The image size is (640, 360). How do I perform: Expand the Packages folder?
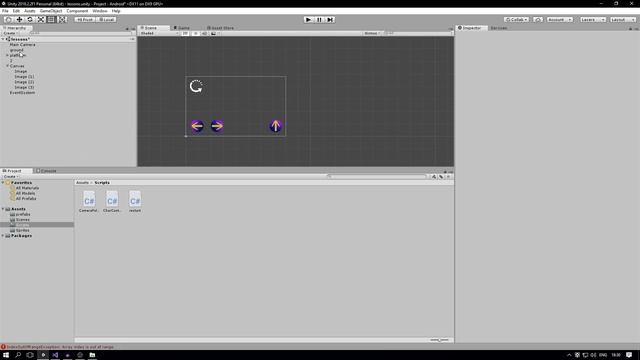point(3,236)
